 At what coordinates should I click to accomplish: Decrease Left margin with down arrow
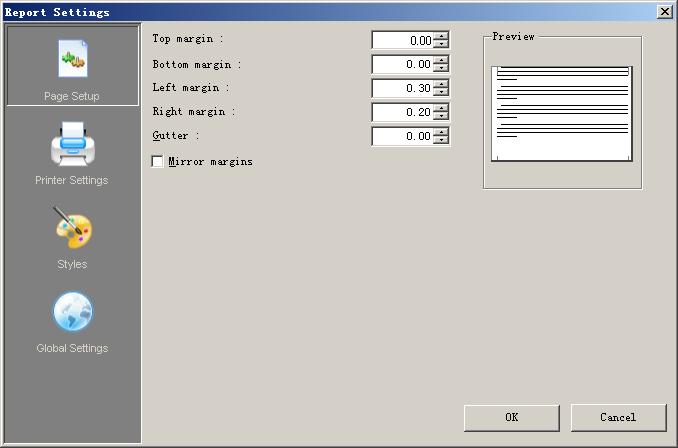(441, 93)
